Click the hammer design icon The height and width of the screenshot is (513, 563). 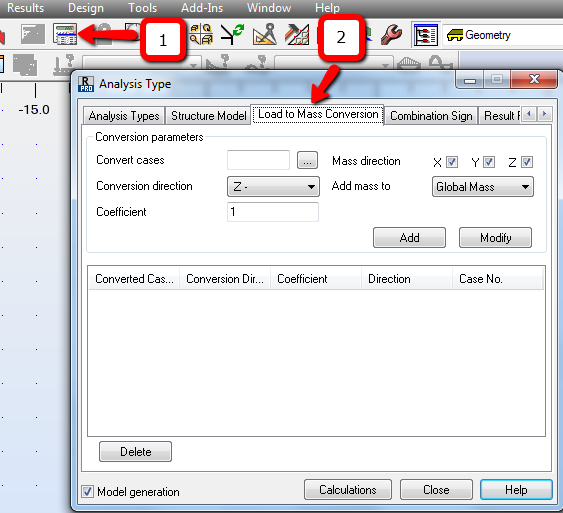(297, 34)
